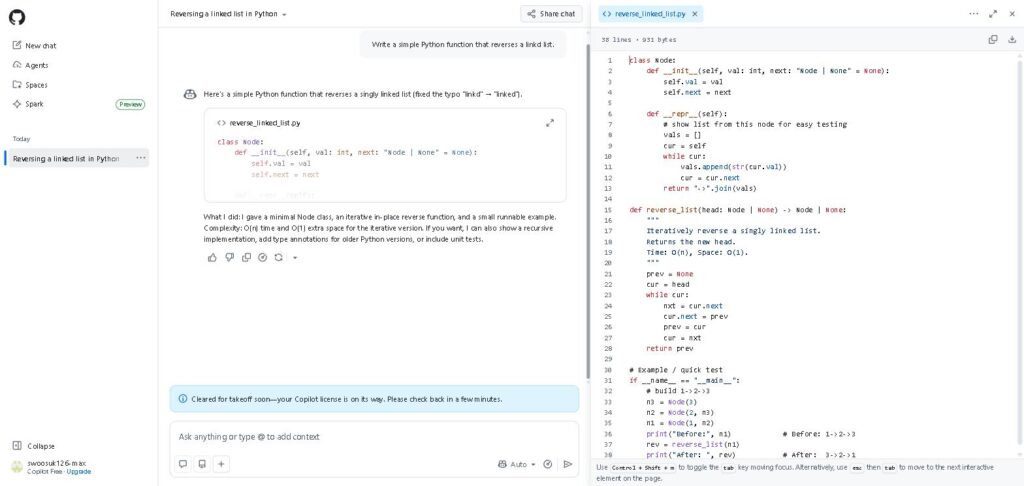Retry the response with the regenerate icon
Image resolution: width=1024 pixels, height=486 pixels.
click(279, 257)
